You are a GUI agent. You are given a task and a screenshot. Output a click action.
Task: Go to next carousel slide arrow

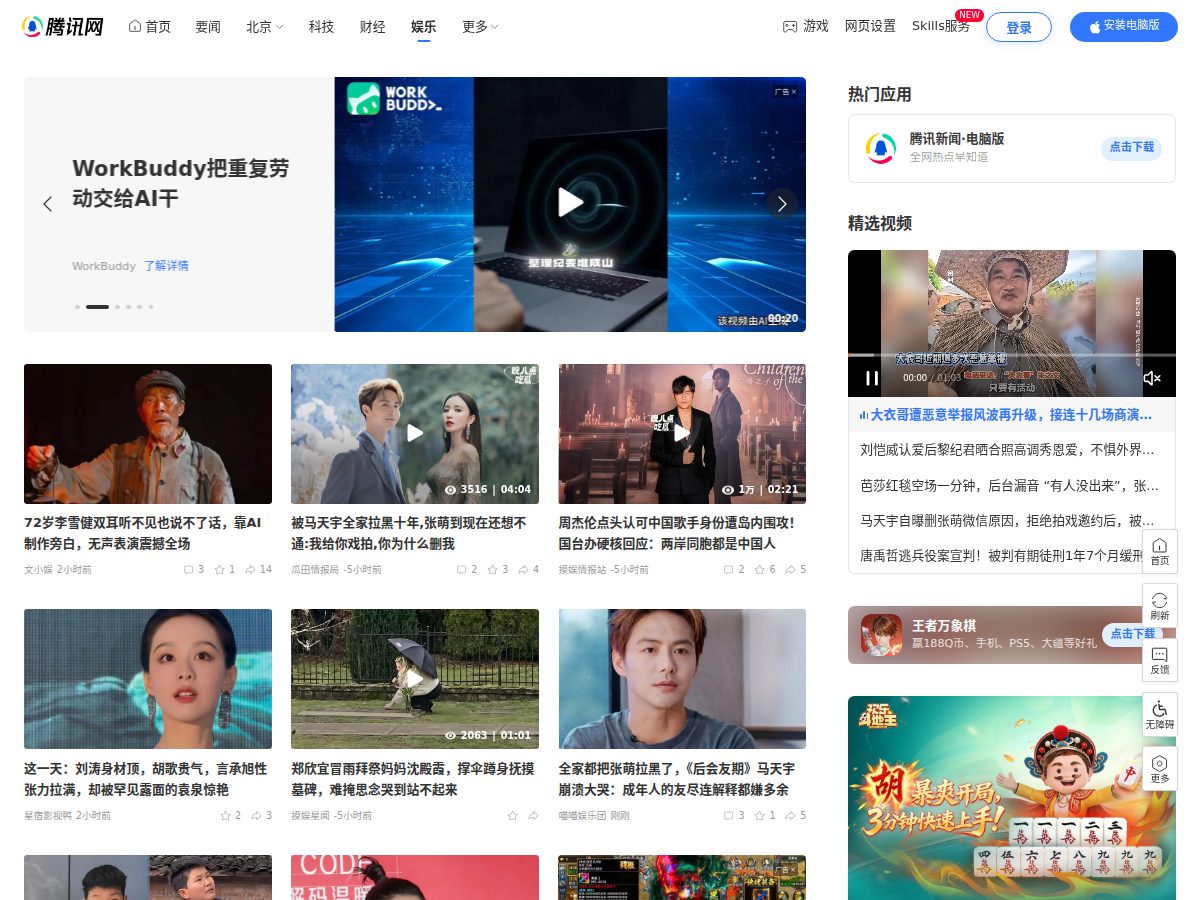pyautogui.click(x=782, y=204)
